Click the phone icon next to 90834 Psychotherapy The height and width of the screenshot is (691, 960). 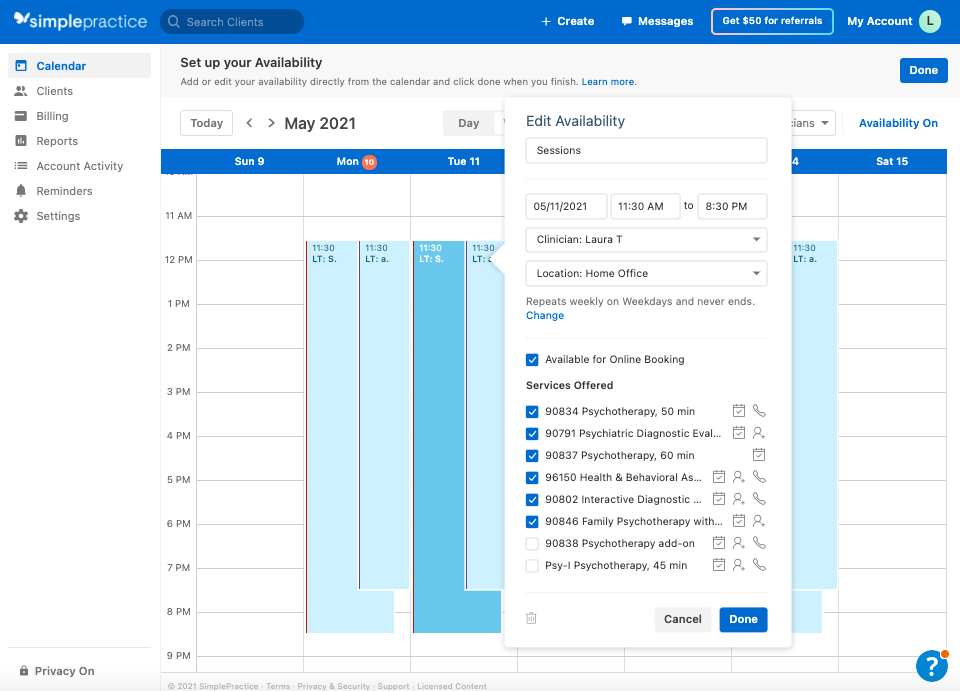(x=758, y=411)
